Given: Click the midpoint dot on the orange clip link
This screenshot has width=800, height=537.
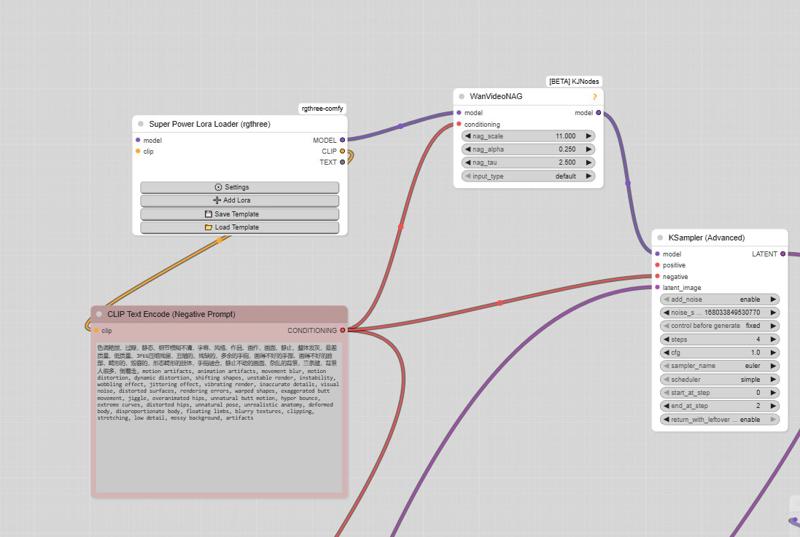Looking at the screenshot, I should tap(219, 241).
